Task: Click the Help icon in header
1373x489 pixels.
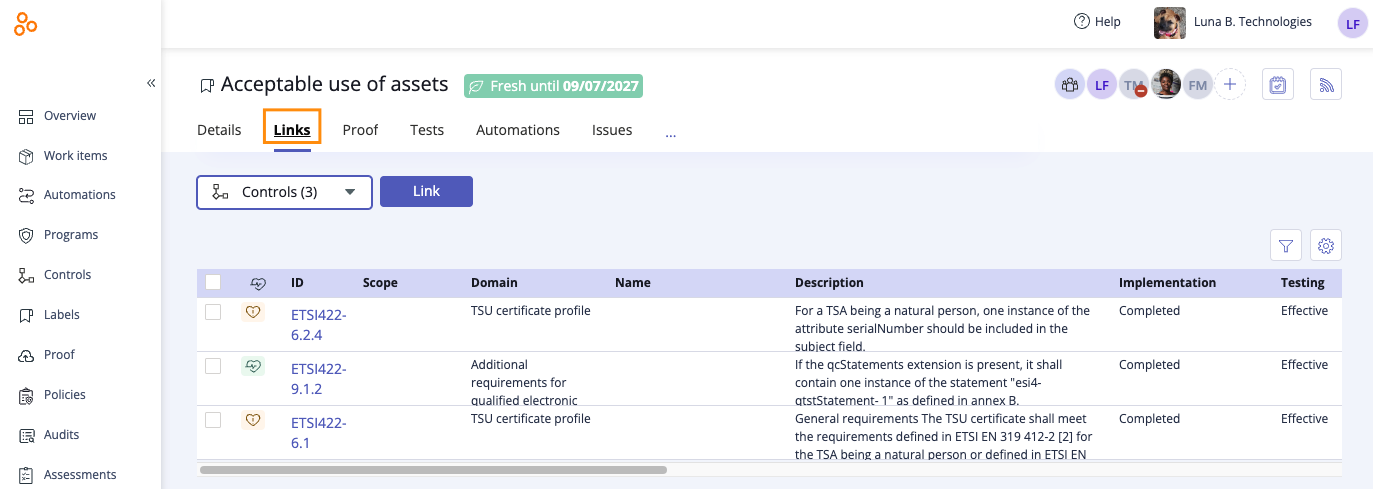Action: [x=1081, y=22]
